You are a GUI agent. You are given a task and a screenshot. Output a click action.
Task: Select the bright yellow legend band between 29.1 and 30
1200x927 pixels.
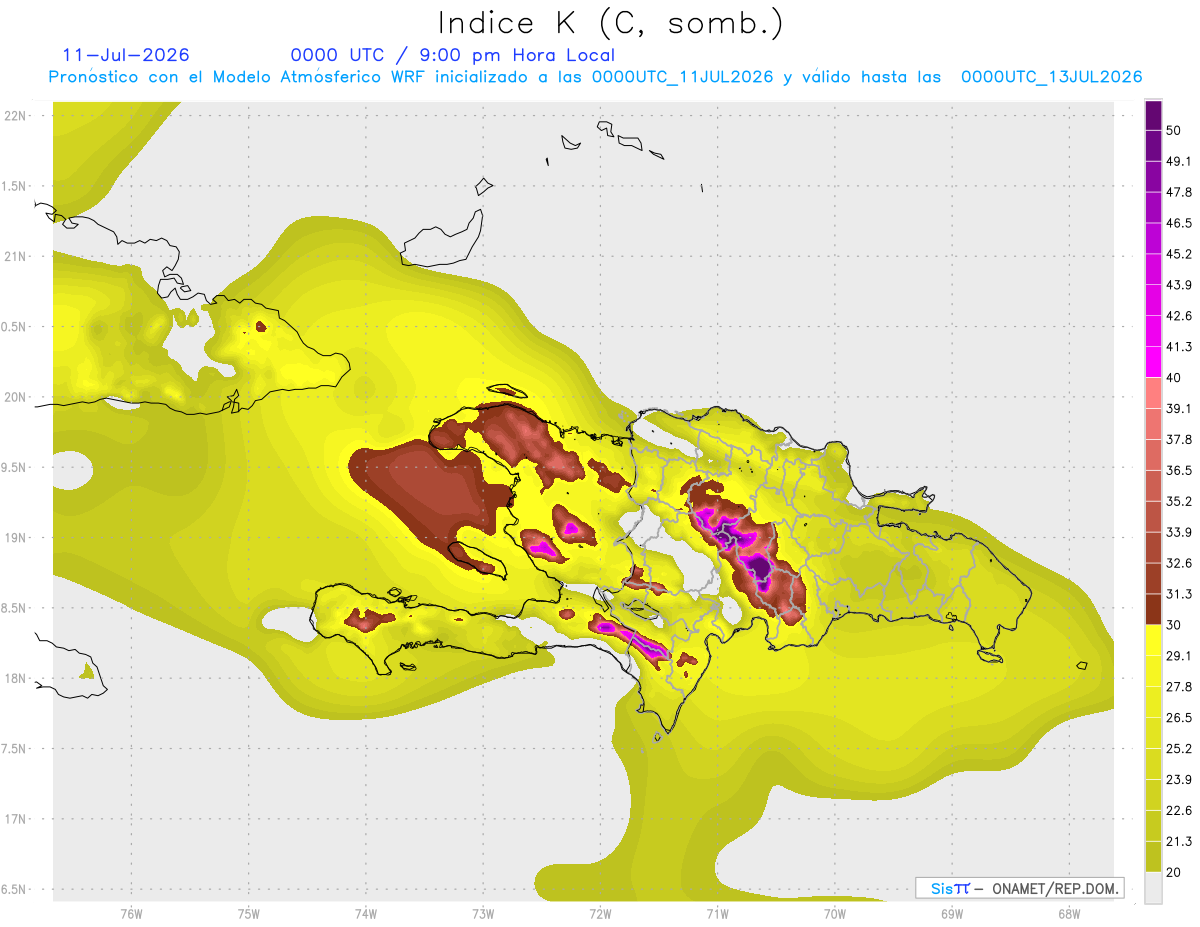click(x=1153, y=640)
